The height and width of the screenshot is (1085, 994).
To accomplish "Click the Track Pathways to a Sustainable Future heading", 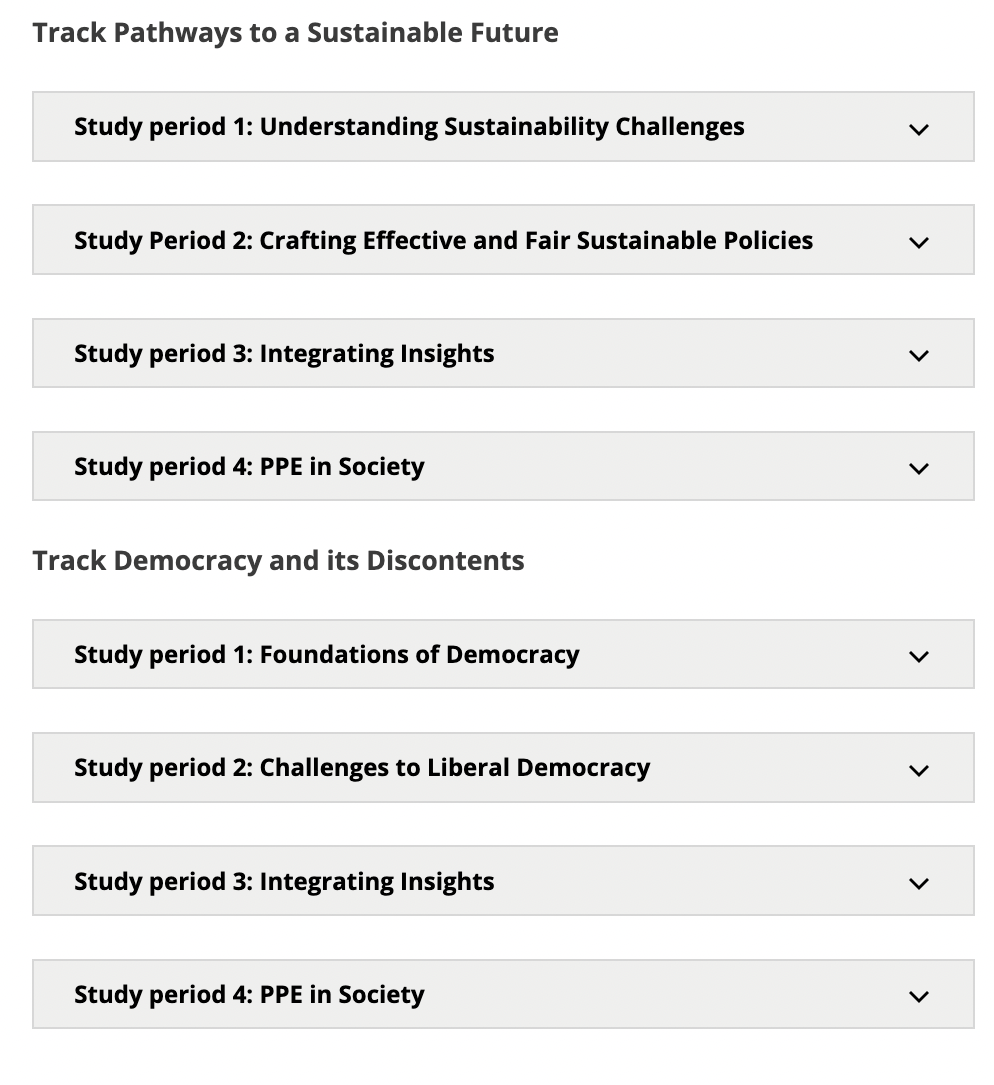I will click(295, 33).
